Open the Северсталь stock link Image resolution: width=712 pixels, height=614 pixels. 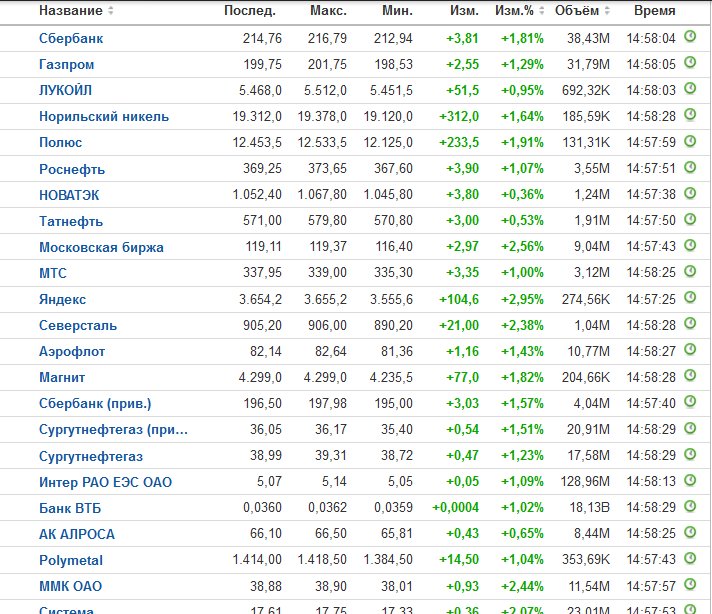pyautogui.click(x=78, y=326)
